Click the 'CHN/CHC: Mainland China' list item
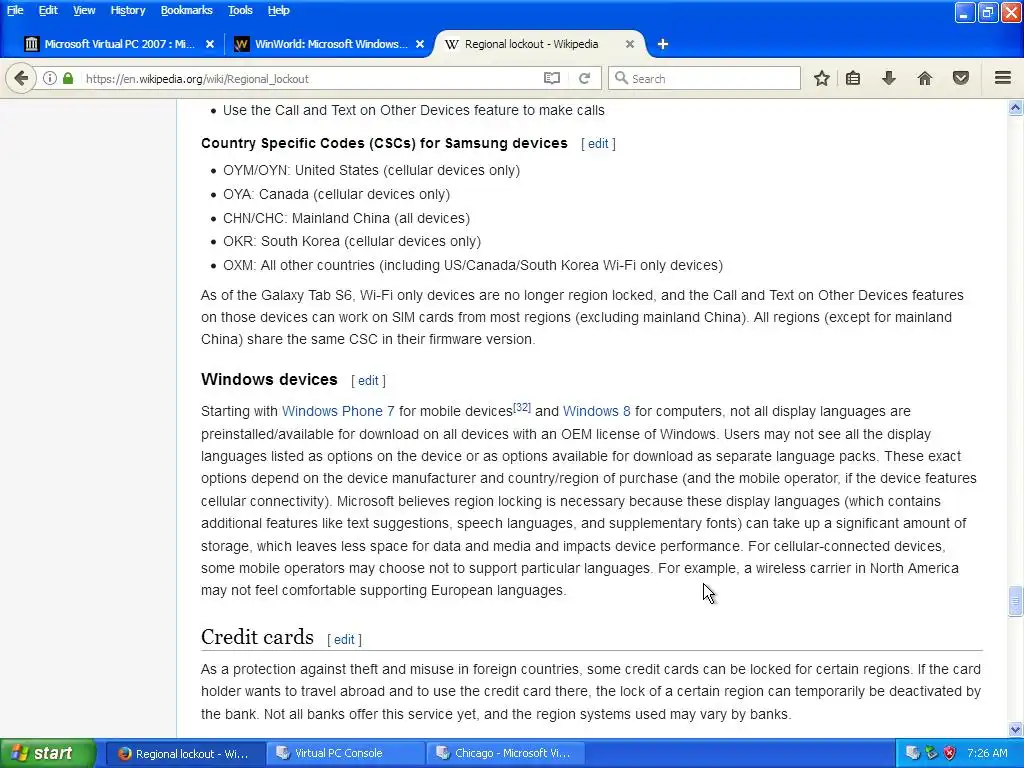The height and width of the screenshot is (768, 1024). [x=346, y=218]
